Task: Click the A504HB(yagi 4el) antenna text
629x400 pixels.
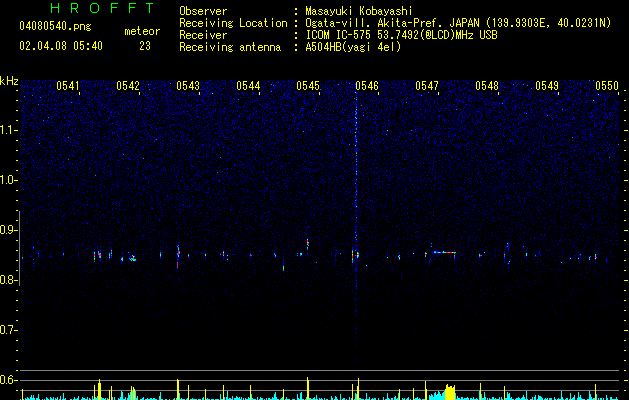Action: 353,47
